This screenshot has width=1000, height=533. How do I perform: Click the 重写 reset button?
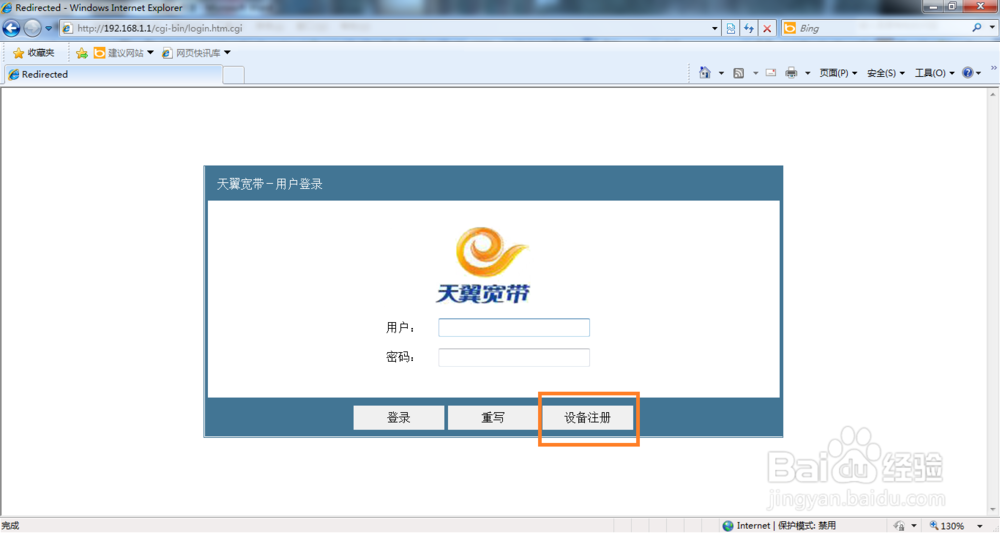[493, 418]
